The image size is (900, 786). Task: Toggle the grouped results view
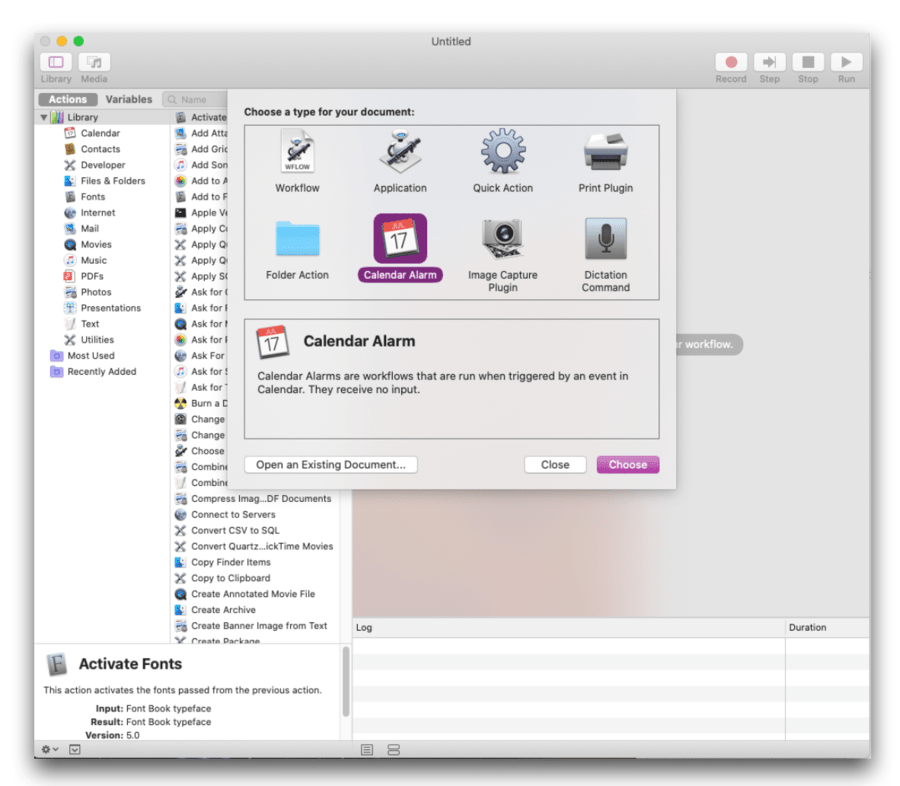(x=392, y=749)
